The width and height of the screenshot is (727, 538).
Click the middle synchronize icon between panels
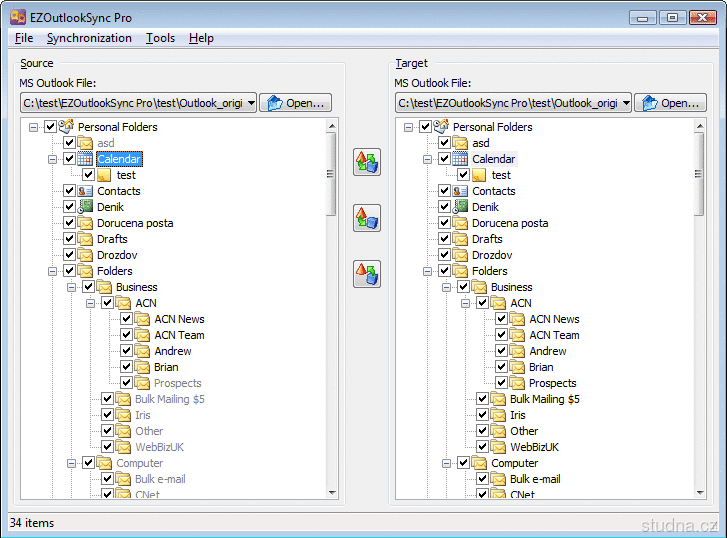pos(367,218)
